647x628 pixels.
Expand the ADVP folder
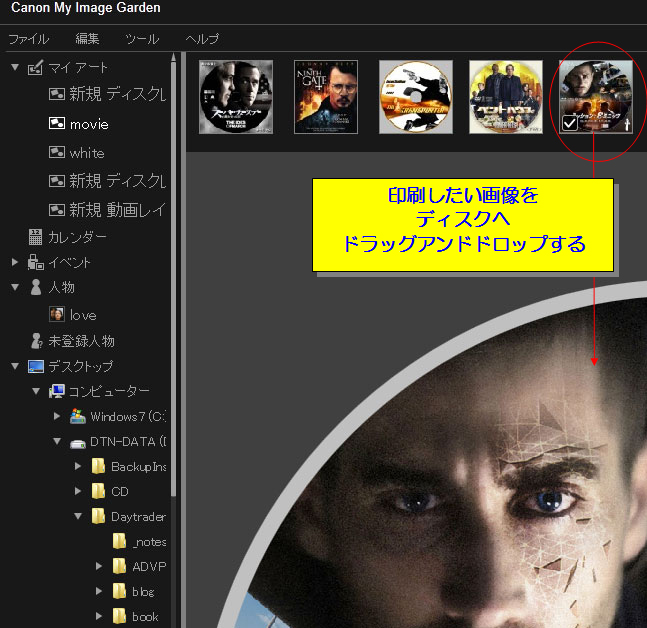click(98, 566)
